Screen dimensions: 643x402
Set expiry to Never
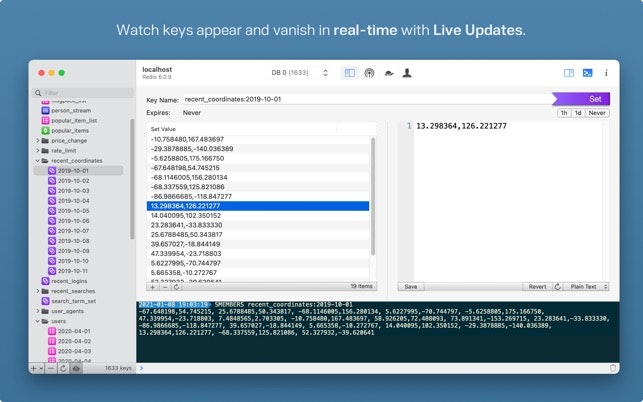point(597,113)
